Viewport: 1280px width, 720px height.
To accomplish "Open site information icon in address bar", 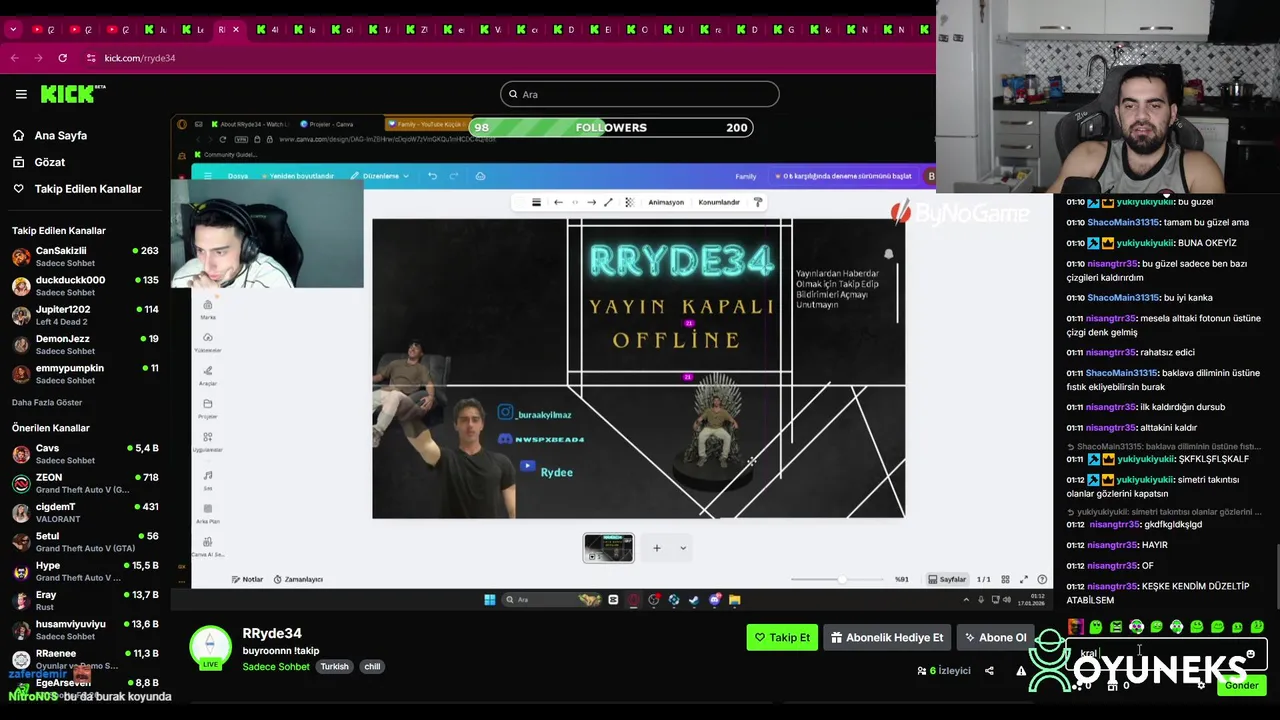I will [91, 58].
